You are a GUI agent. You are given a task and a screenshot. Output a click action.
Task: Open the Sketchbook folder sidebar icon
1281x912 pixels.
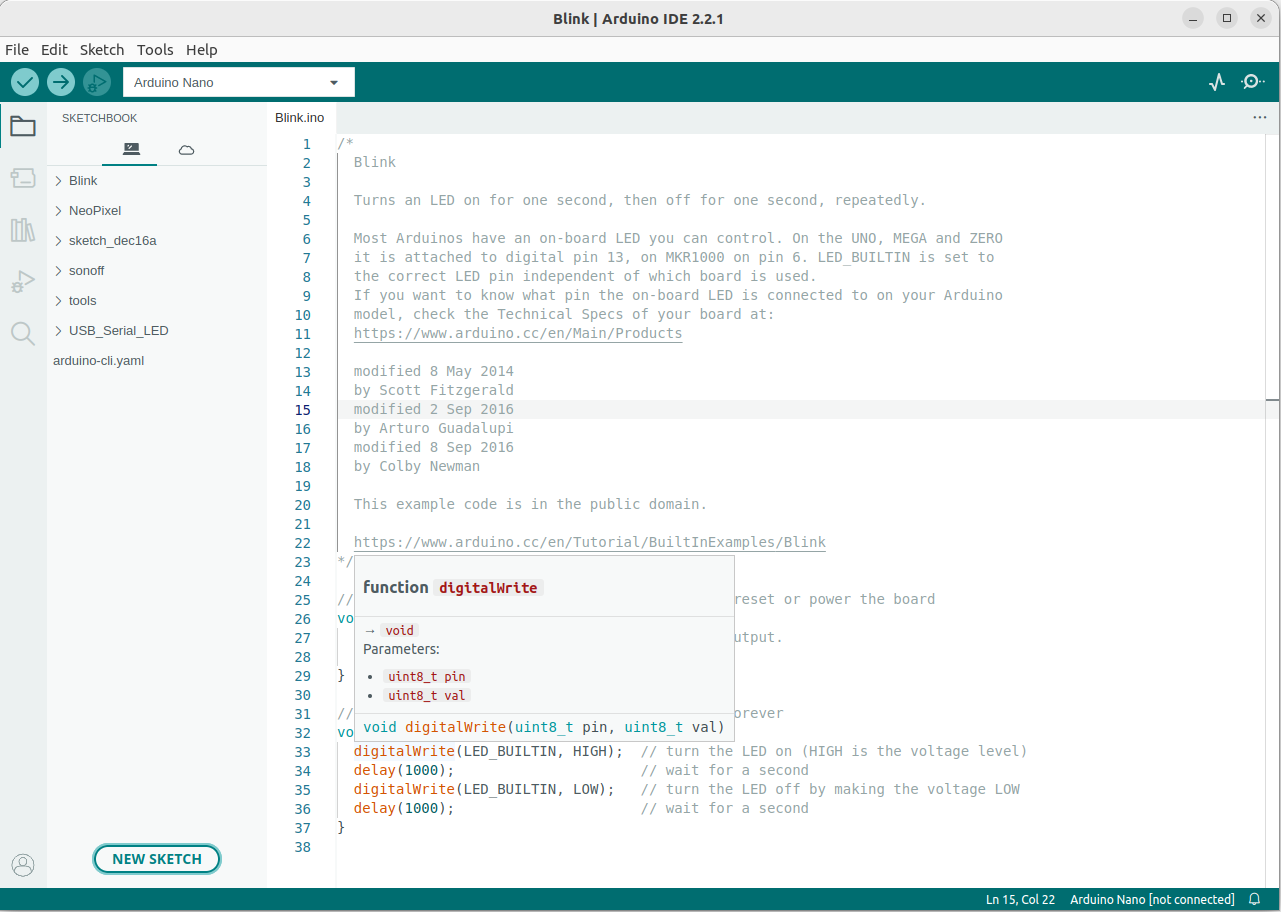pos(22,126)
